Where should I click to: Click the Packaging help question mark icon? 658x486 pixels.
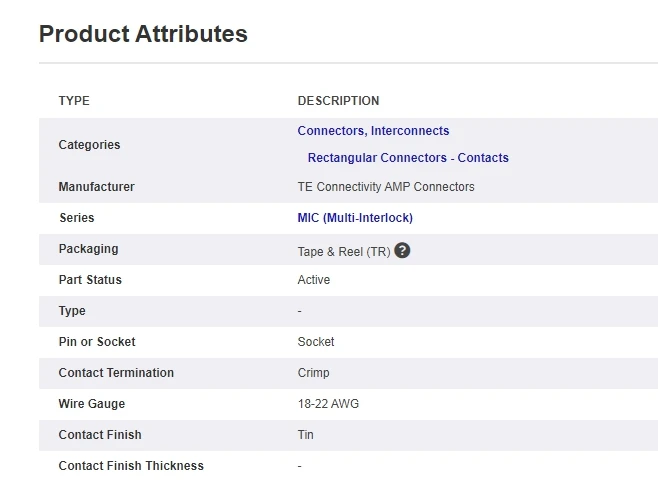pyautogui.click(x=402, y=251)
